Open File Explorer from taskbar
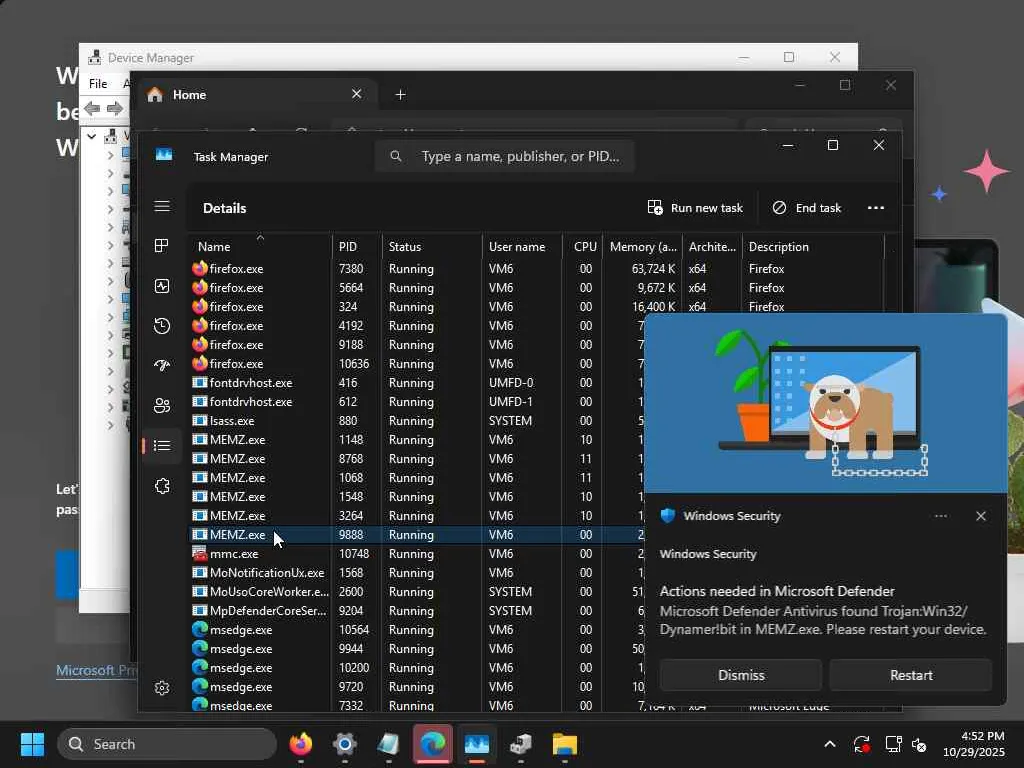 point(565,744)
